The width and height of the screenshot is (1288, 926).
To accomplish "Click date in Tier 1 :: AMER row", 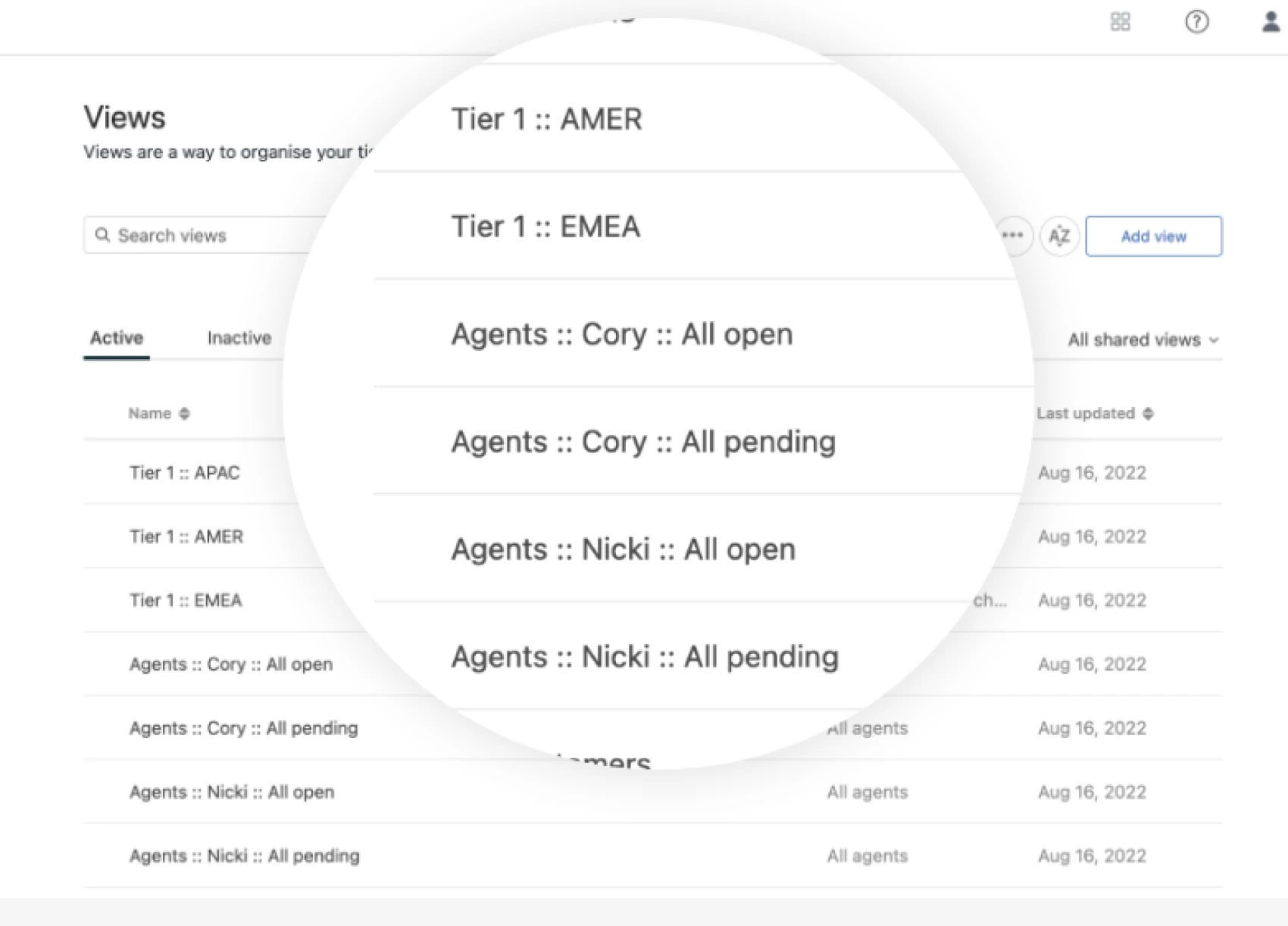I will point(1092,537).
